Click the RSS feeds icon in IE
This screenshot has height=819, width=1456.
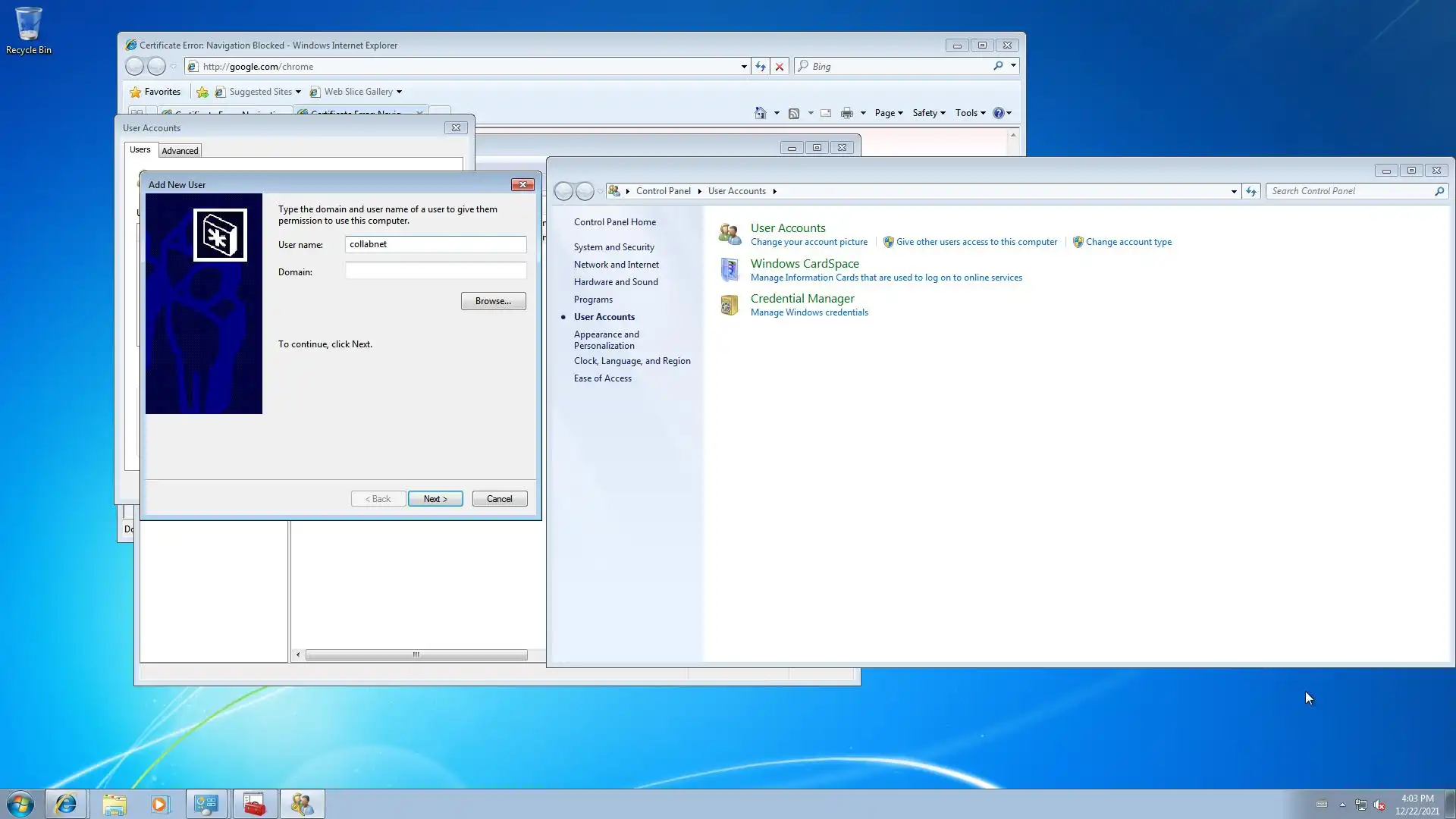[794, 113]
